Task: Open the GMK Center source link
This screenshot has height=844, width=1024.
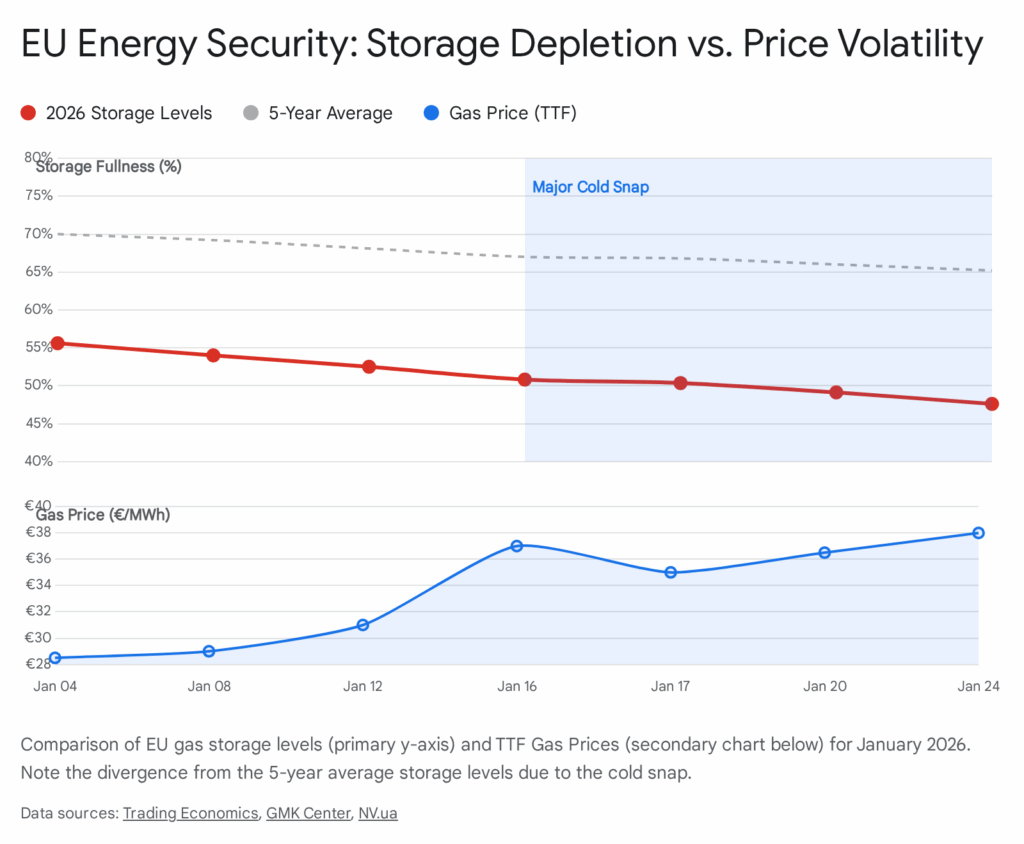Action: click(x=308, y=813)
